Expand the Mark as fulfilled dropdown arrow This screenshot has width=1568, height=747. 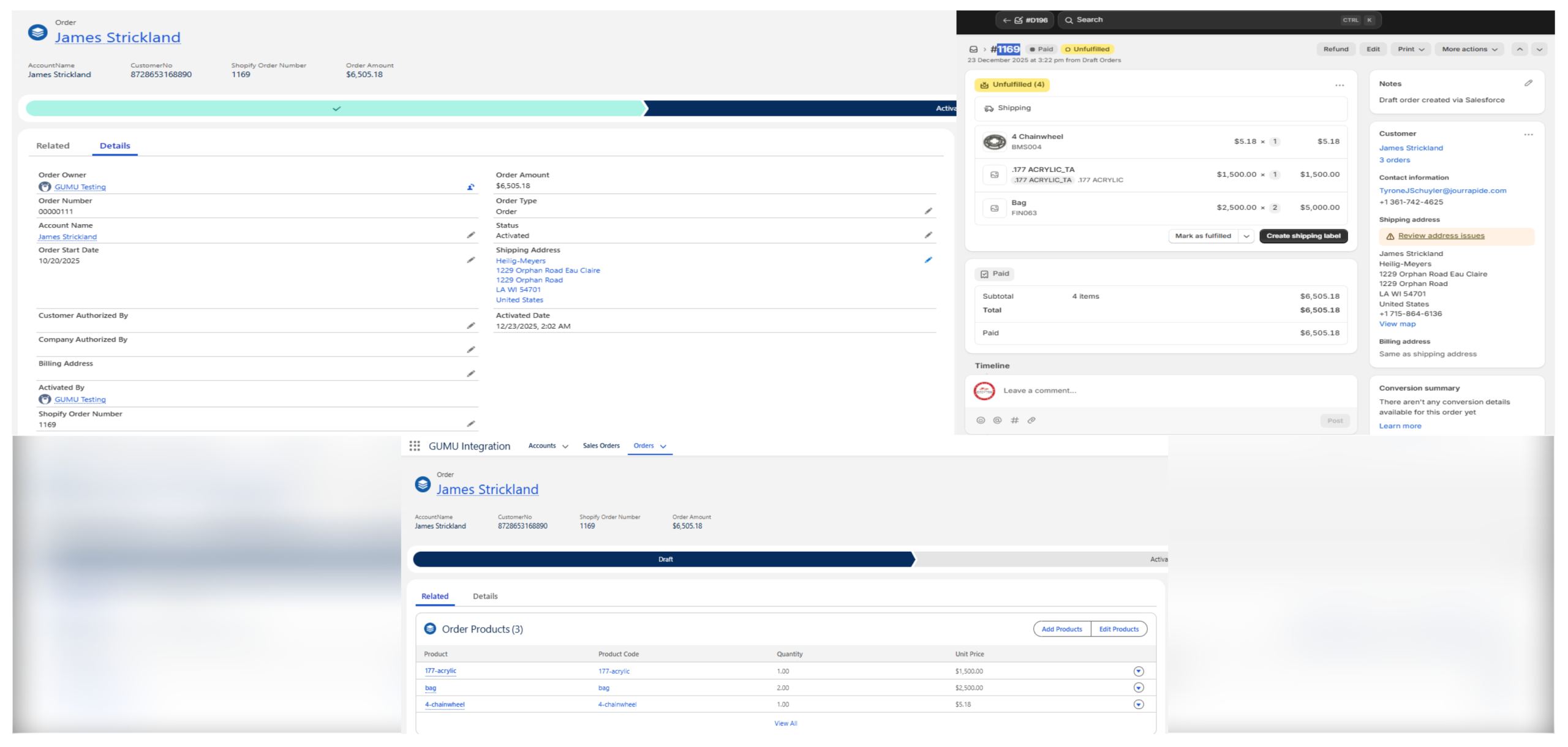1246,236
